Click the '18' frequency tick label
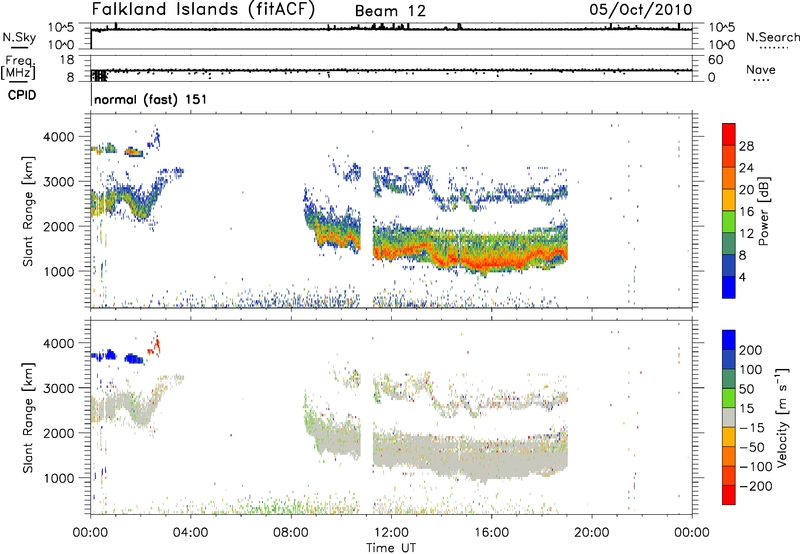The image size is (800, 554). 67,60
